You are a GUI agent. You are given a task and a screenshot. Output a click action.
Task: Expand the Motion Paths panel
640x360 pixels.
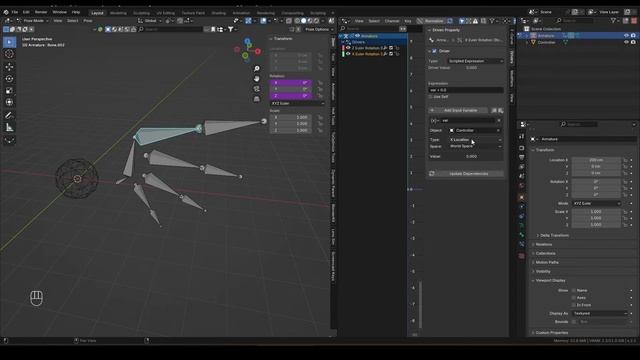[x=547, y=262]
